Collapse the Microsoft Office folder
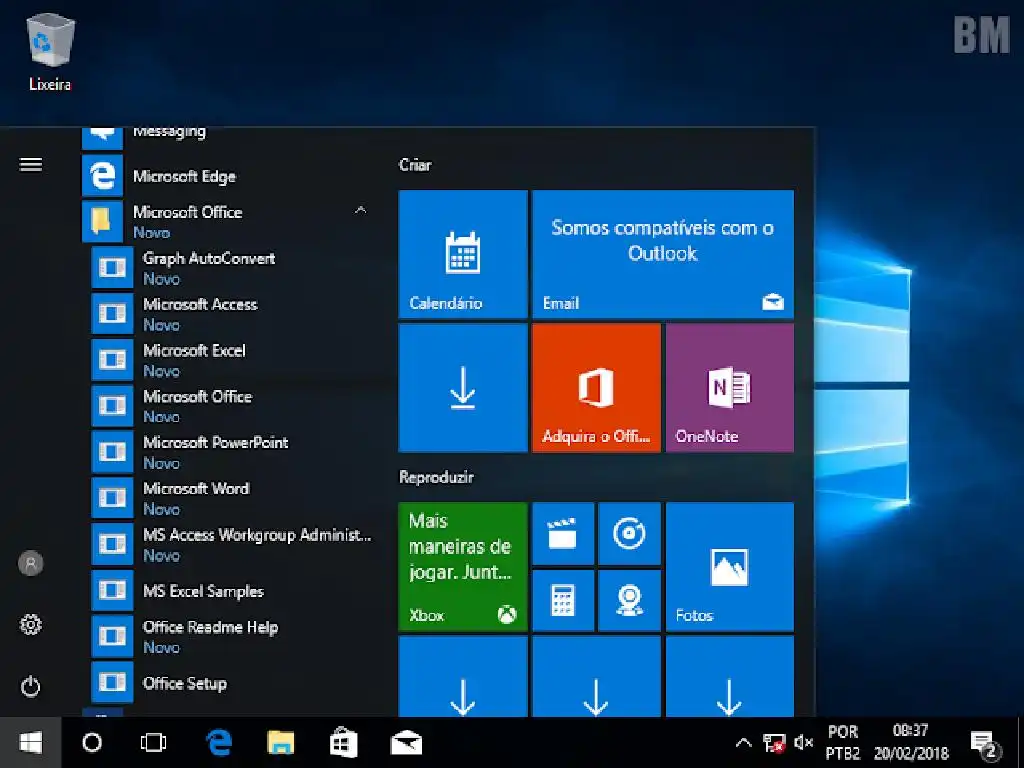Viewport: 1024px width, 768px height. tap(230, 221)
